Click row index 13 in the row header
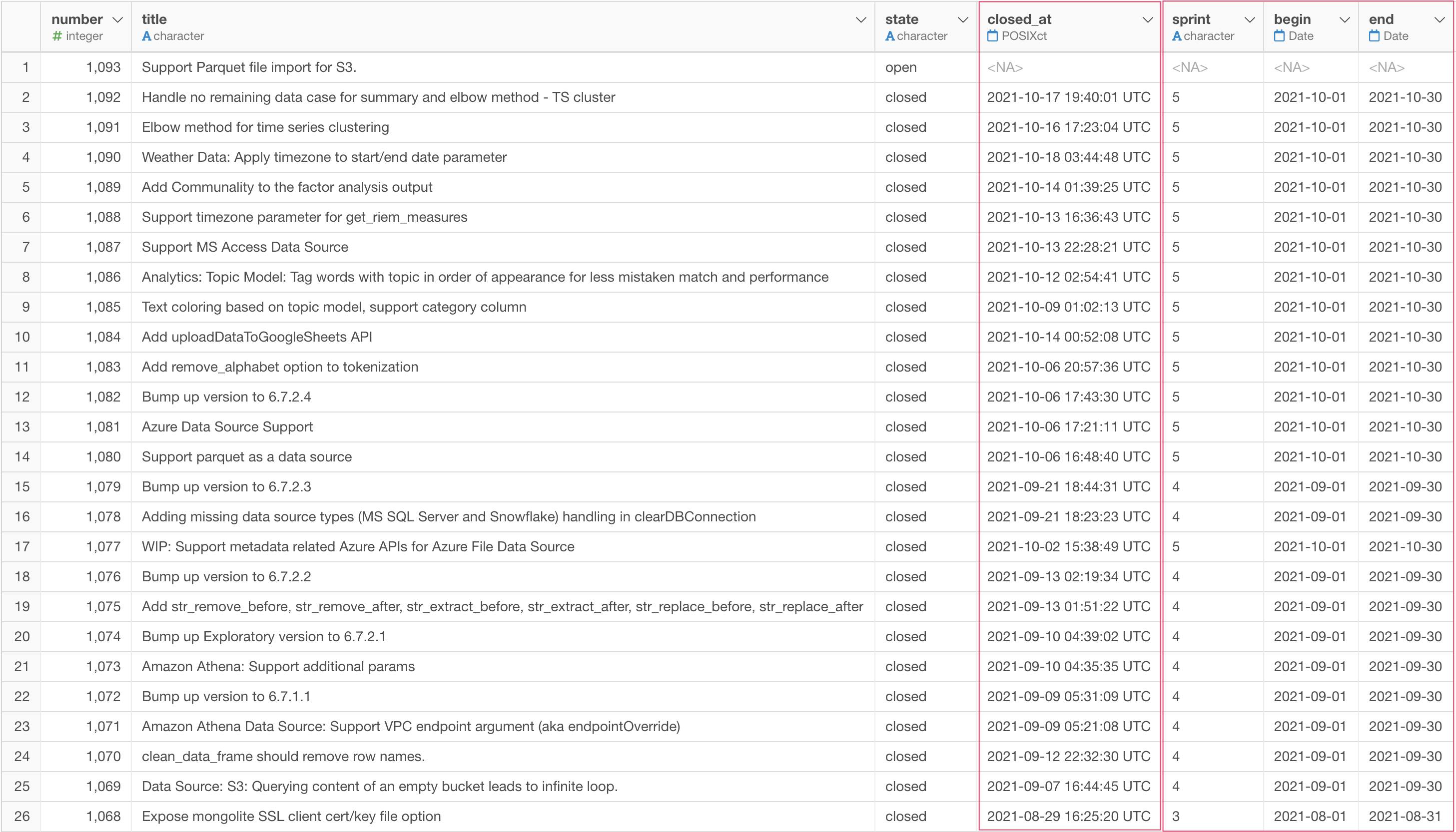This screenshot has width=1456, height=832. click(21, 427)
